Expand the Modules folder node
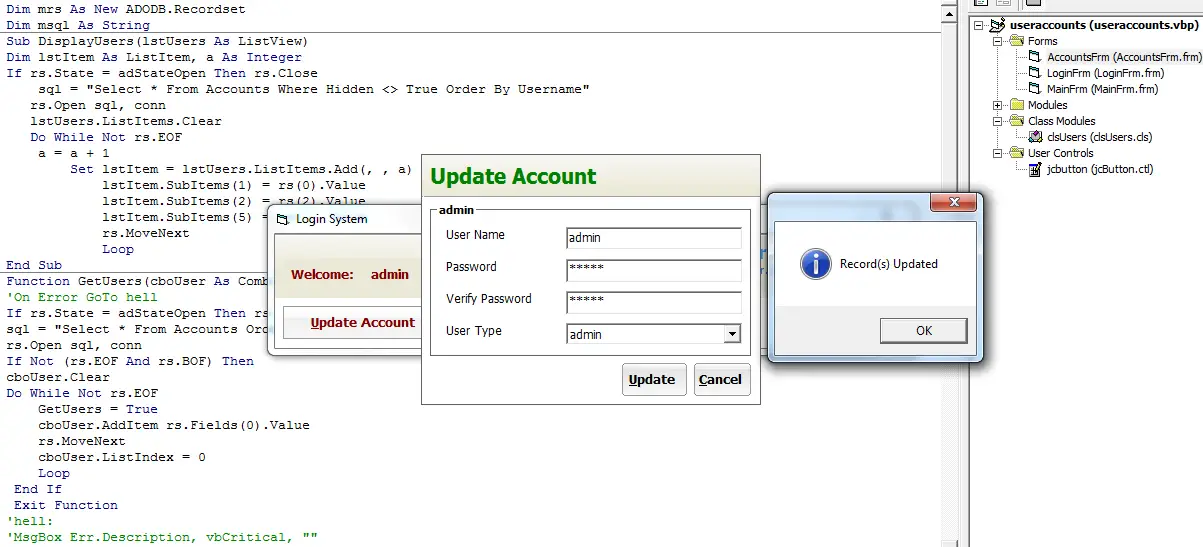 (998, 105)
